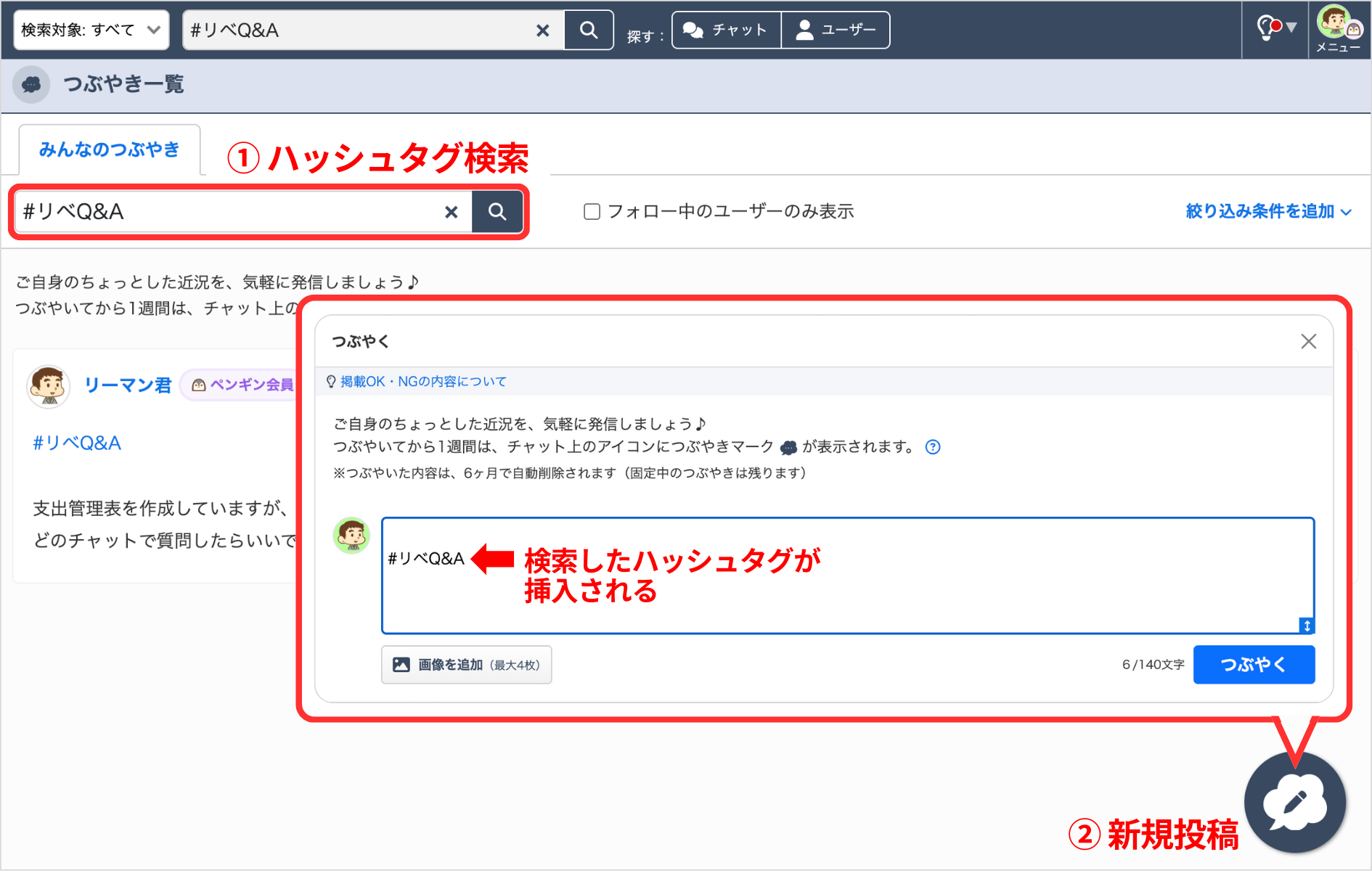
Task: Close the つぶやく dialog
Action: click(x=1309, y=341)
